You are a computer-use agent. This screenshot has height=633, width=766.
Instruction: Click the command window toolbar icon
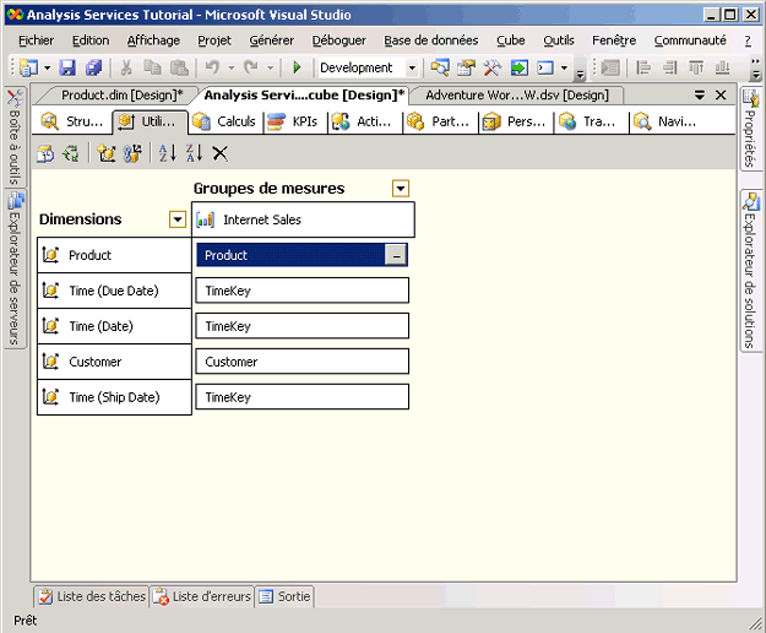(545, 67)
